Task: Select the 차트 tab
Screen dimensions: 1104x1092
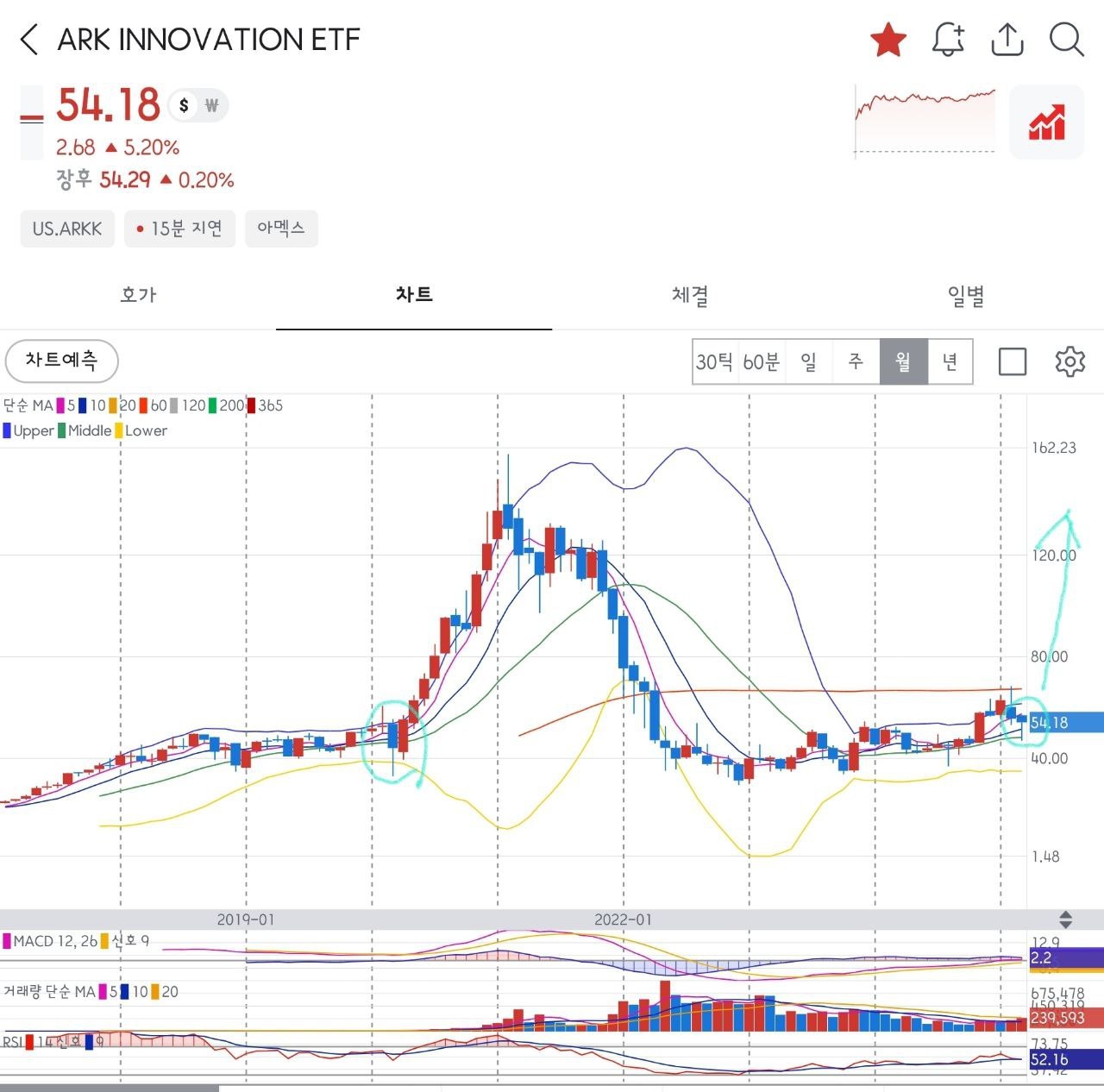Action: coord(414,295)
